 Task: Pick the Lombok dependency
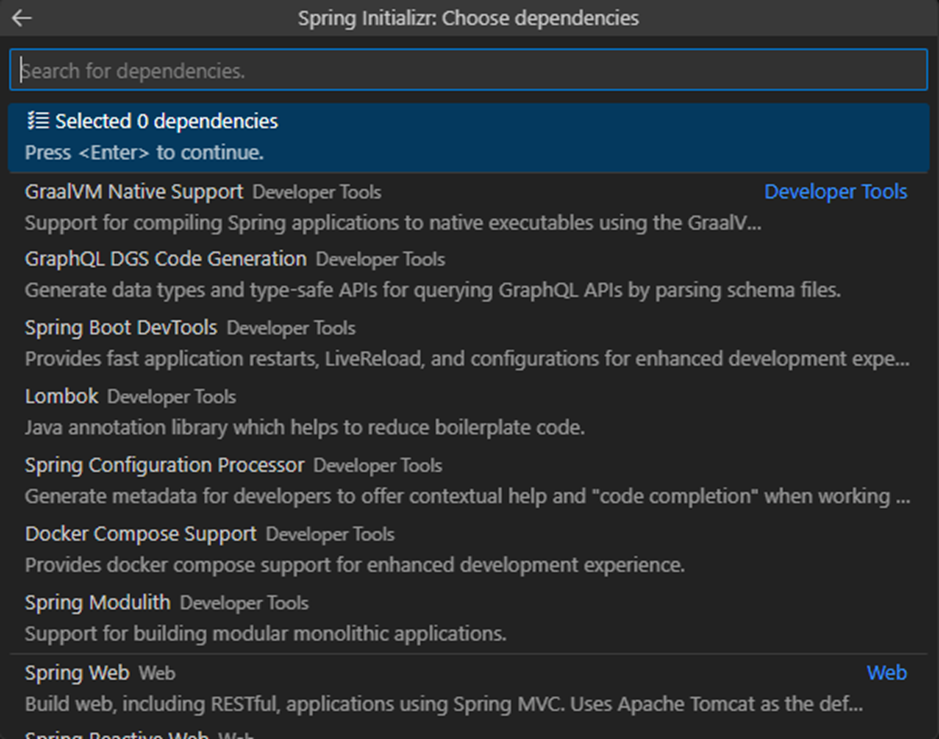coord(62,396)
